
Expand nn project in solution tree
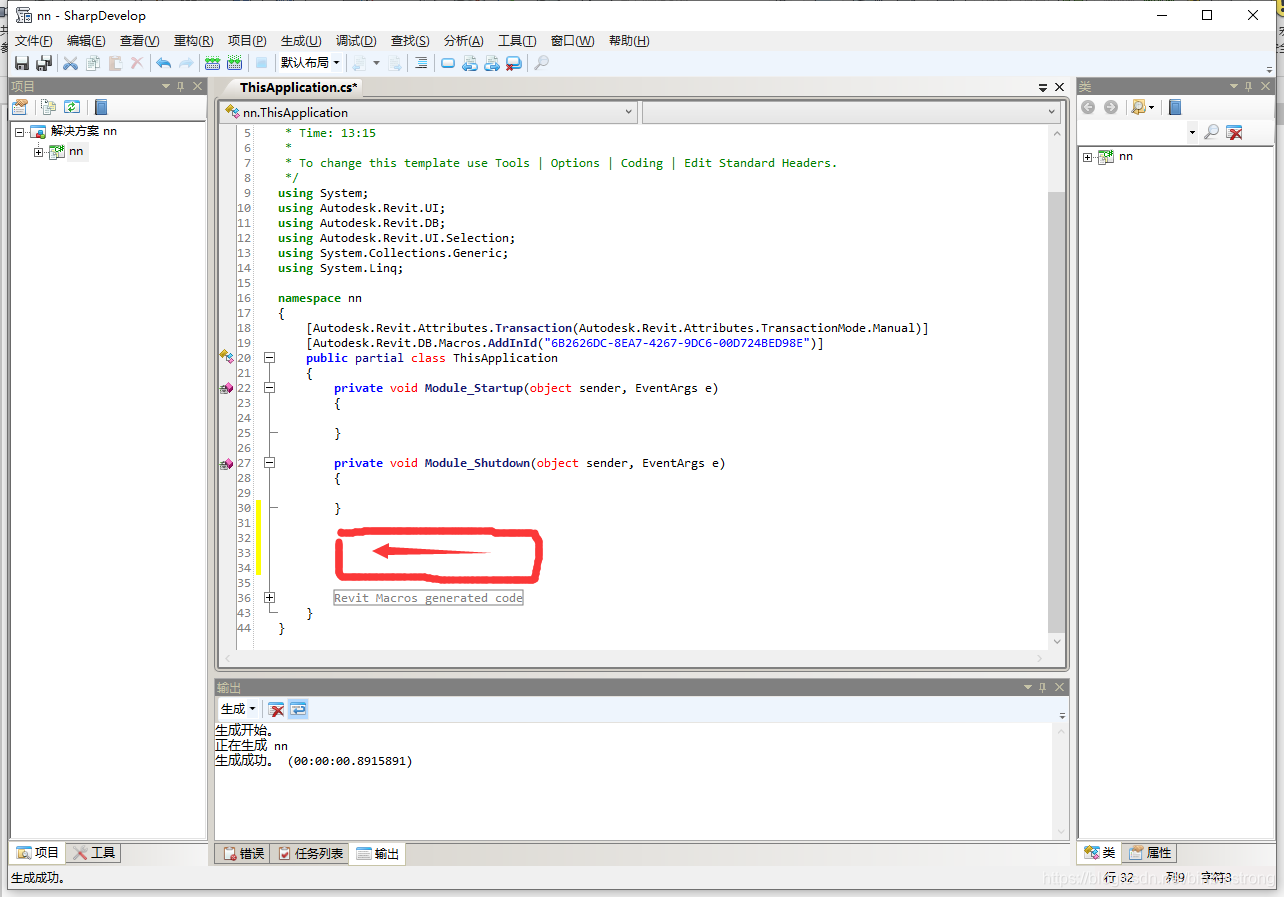point(39,152)
